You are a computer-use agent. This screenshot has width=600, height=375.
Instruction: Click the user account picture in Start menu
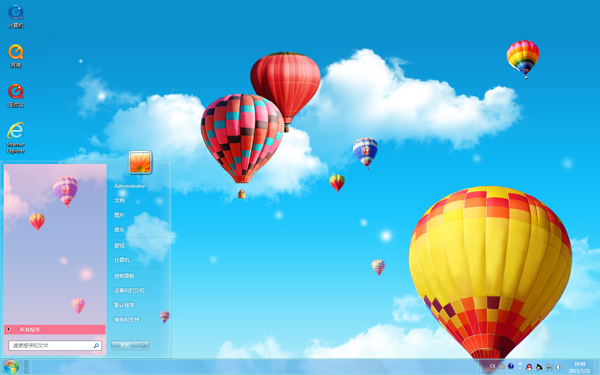(140, 162)
